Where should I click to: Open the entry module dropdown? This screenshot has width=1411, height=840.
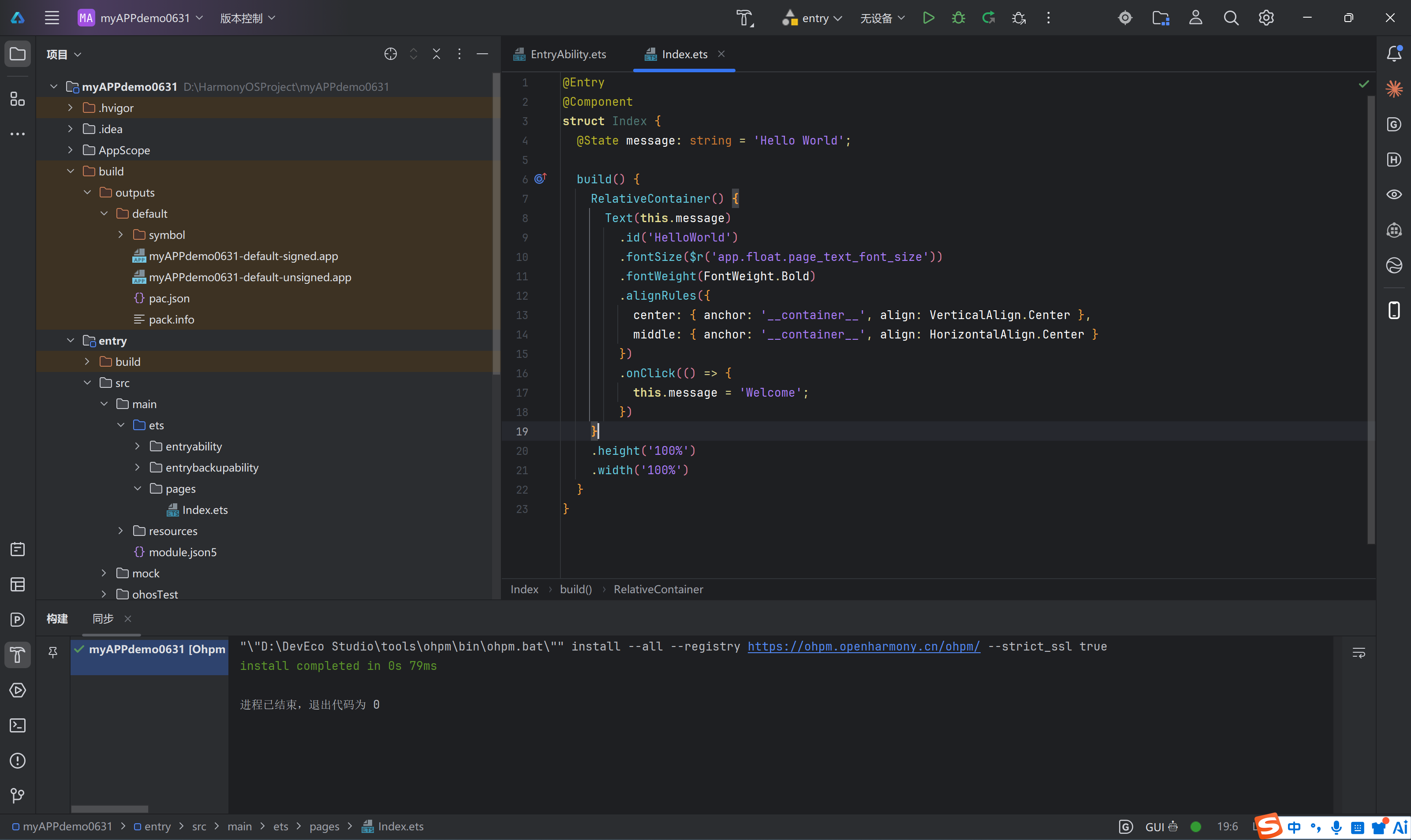[812, 18]
